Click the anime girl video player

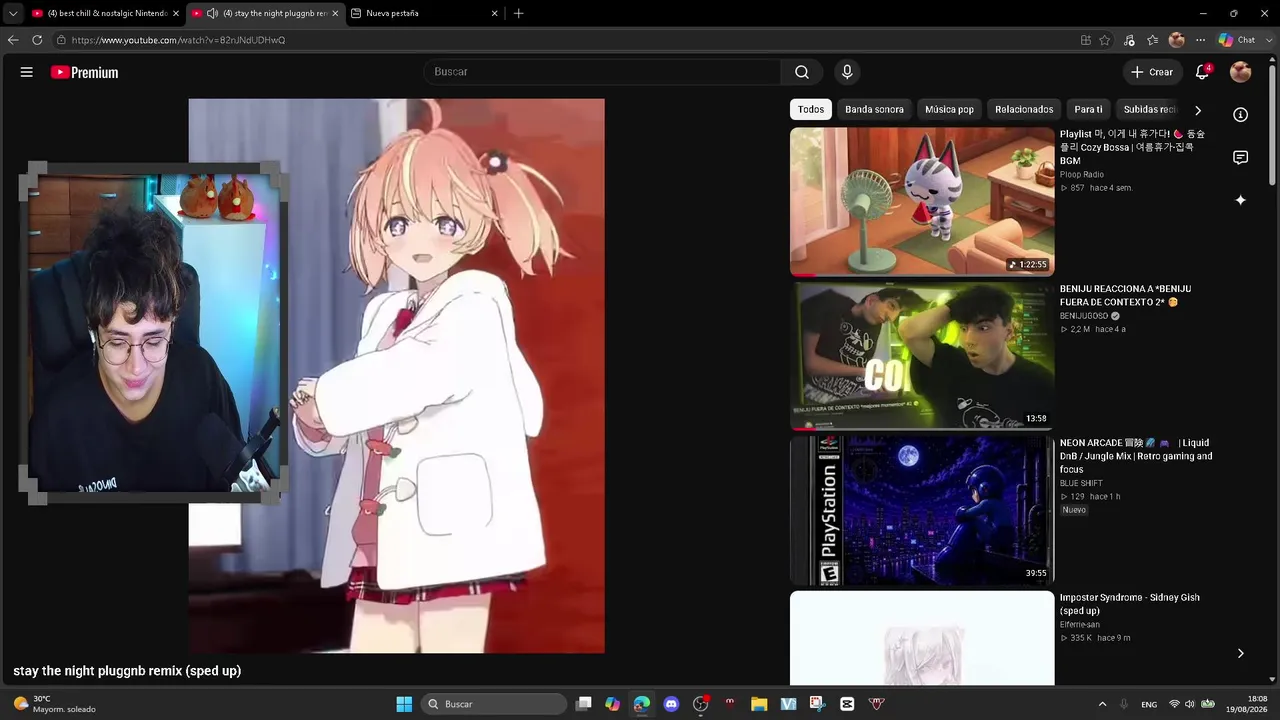point(396,376)
